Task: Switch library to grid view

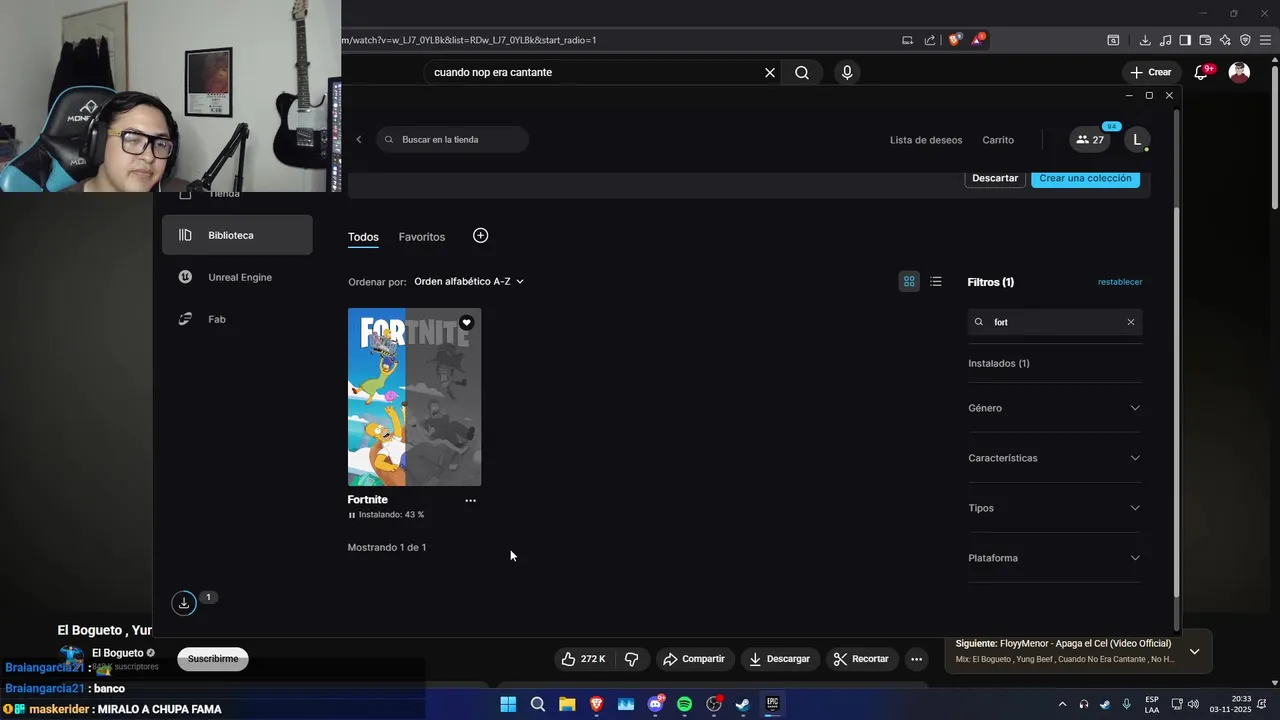Action: (x=909, y=282)
